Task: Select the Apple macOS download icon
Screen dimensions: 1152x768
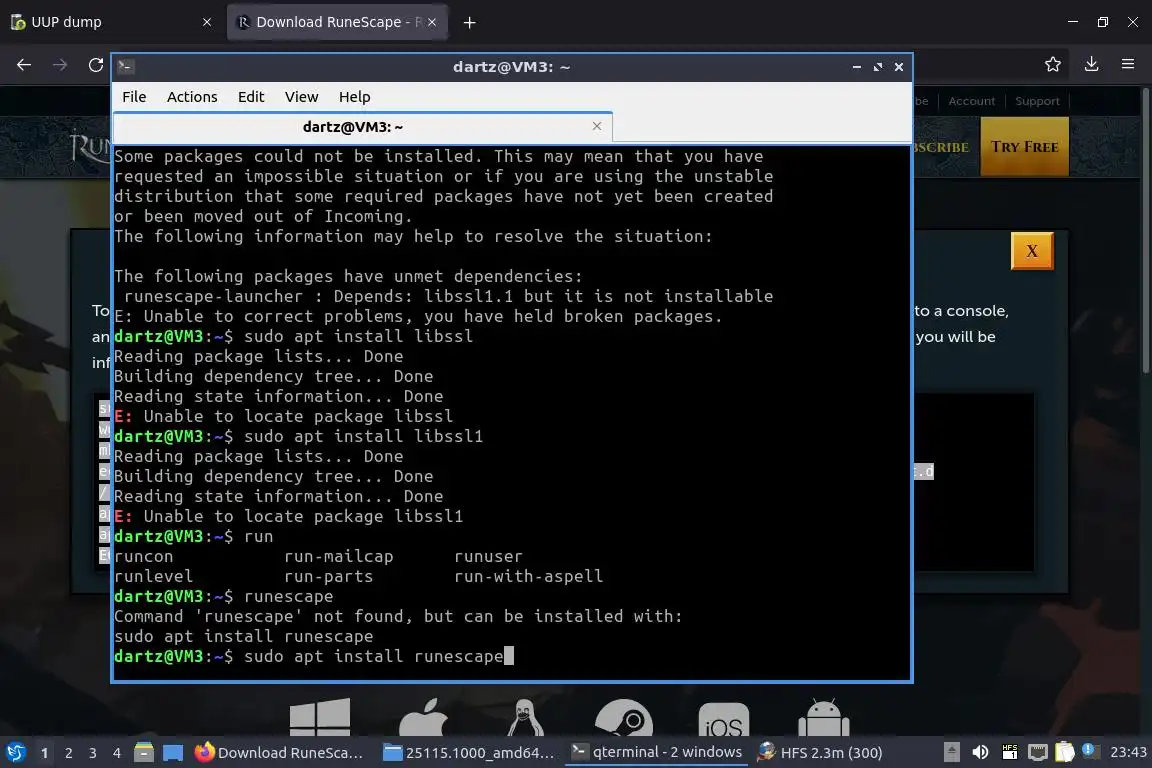Action: 423,717
